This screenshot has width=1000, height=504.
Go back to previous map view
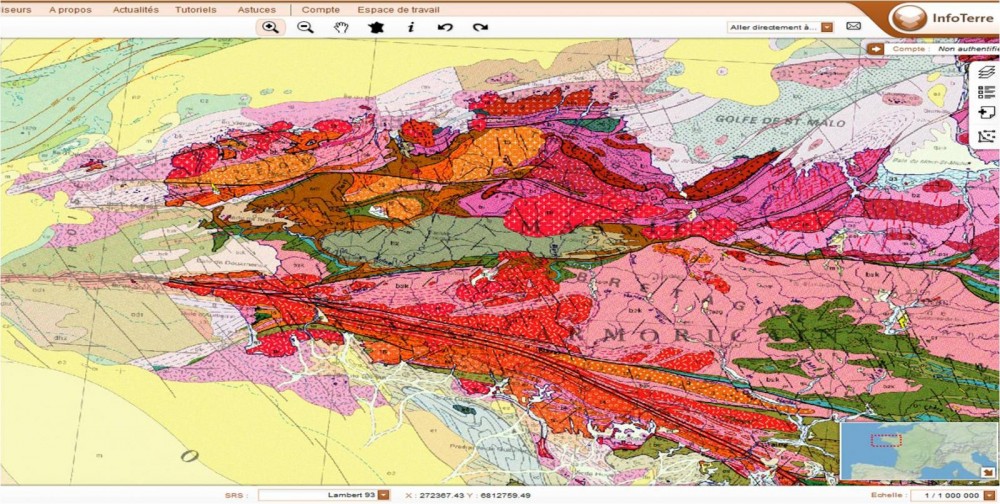[445, 27]
